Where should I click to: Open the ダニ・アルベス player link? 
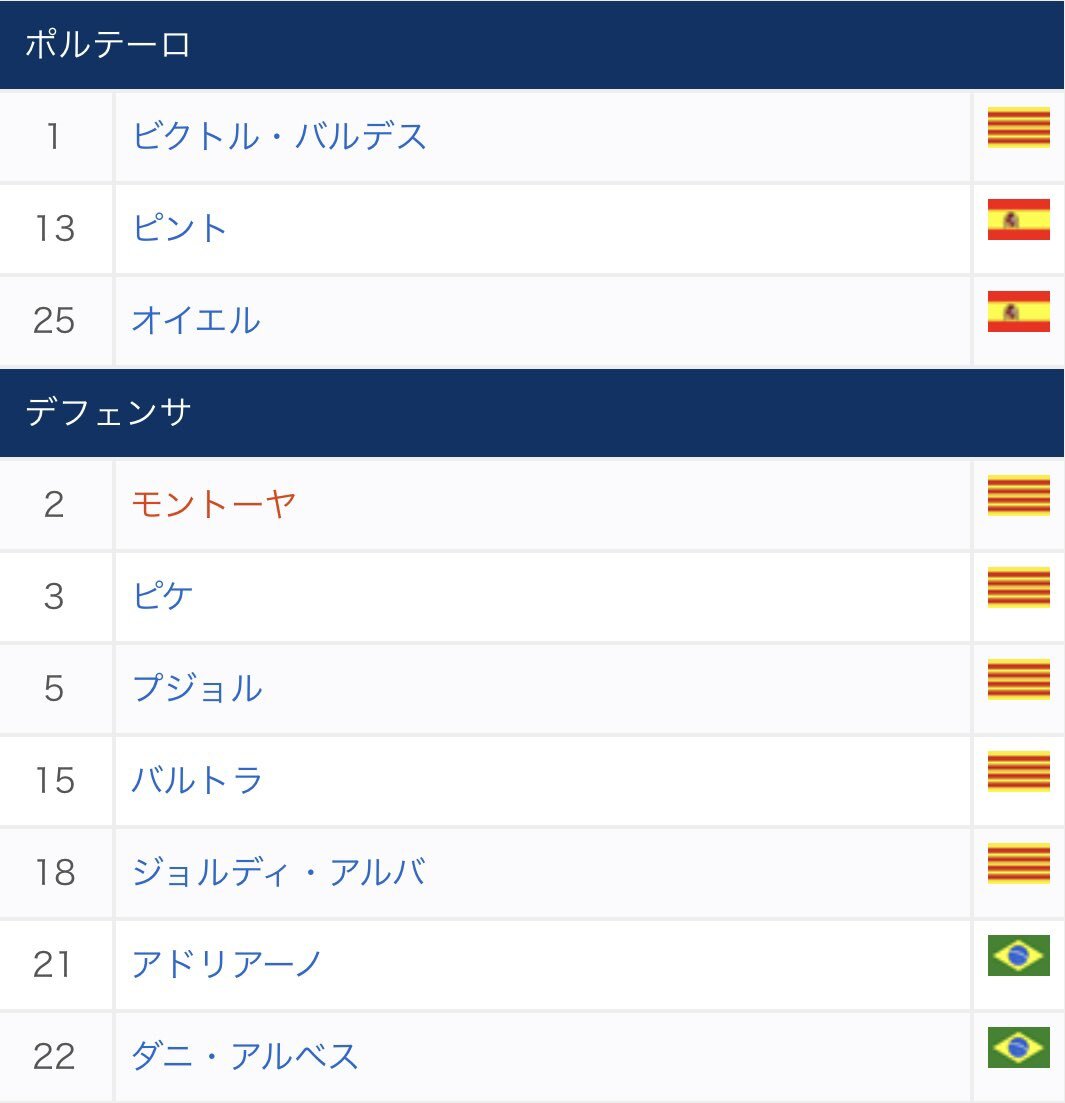[245, 1057]
